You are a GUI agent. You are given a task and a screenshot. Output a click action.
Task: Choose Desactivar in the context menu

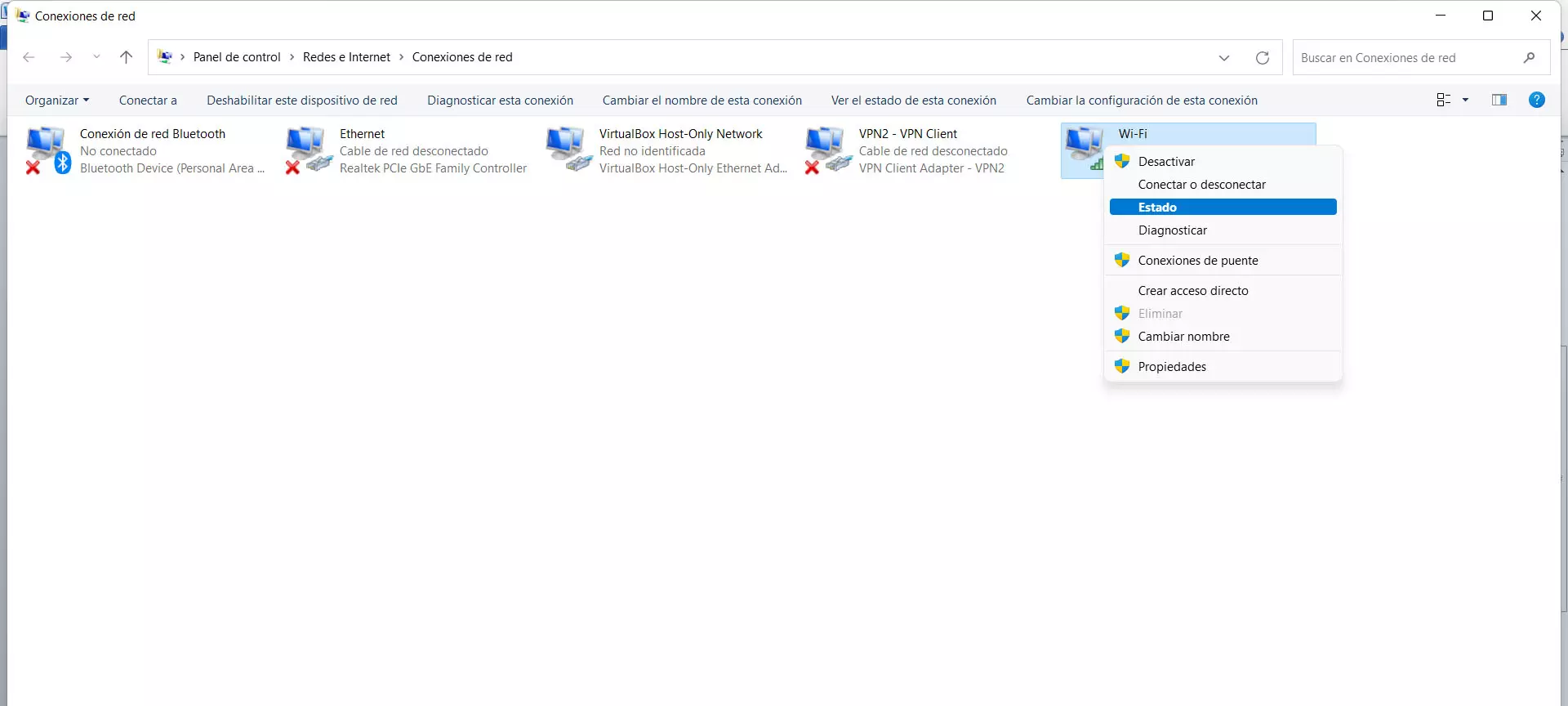click(1223, 162)
